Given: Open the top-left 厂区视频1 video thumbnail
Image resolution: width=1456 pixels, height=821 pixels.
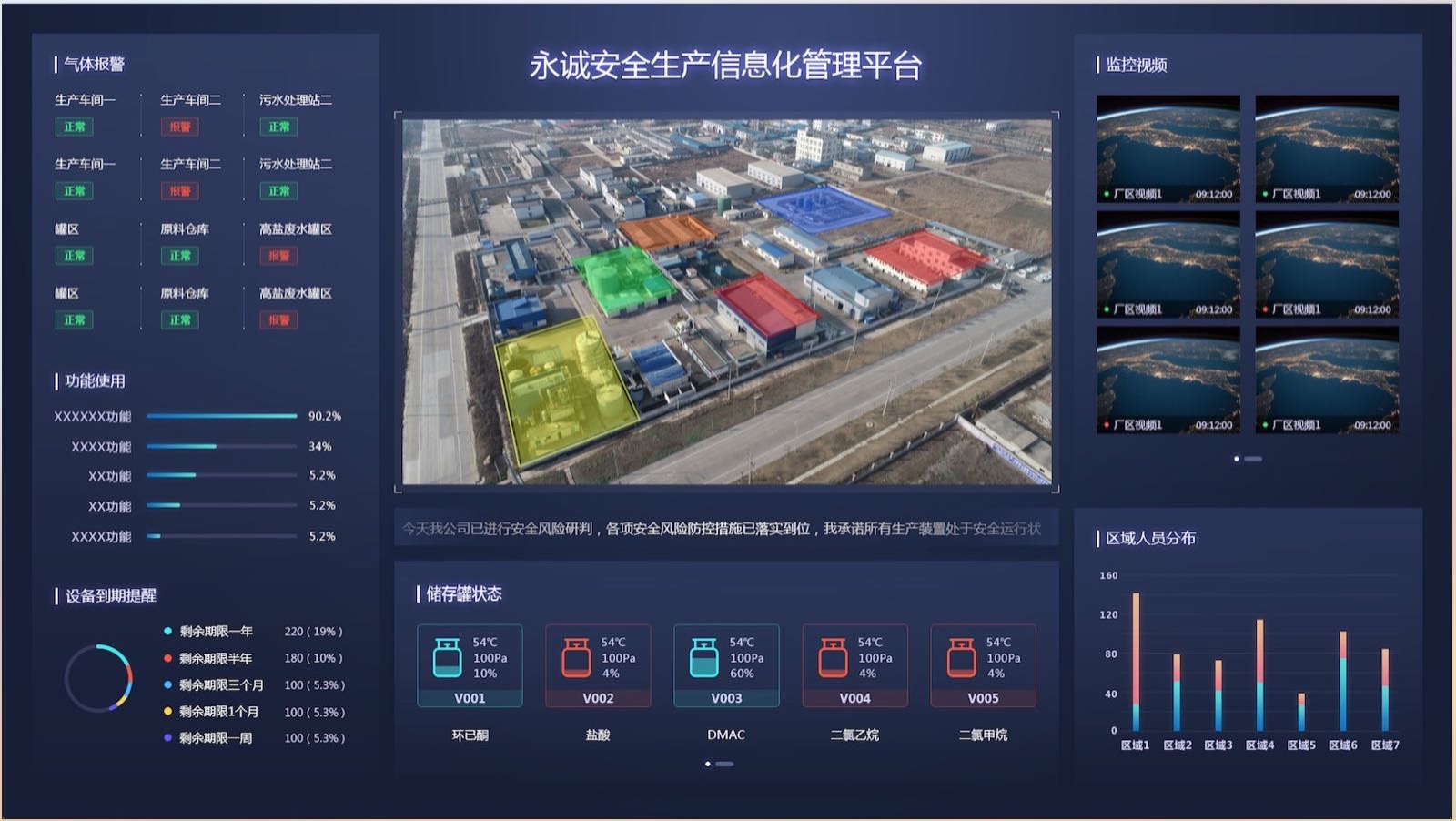Looking at the screenshot, I should (1168, 147).
